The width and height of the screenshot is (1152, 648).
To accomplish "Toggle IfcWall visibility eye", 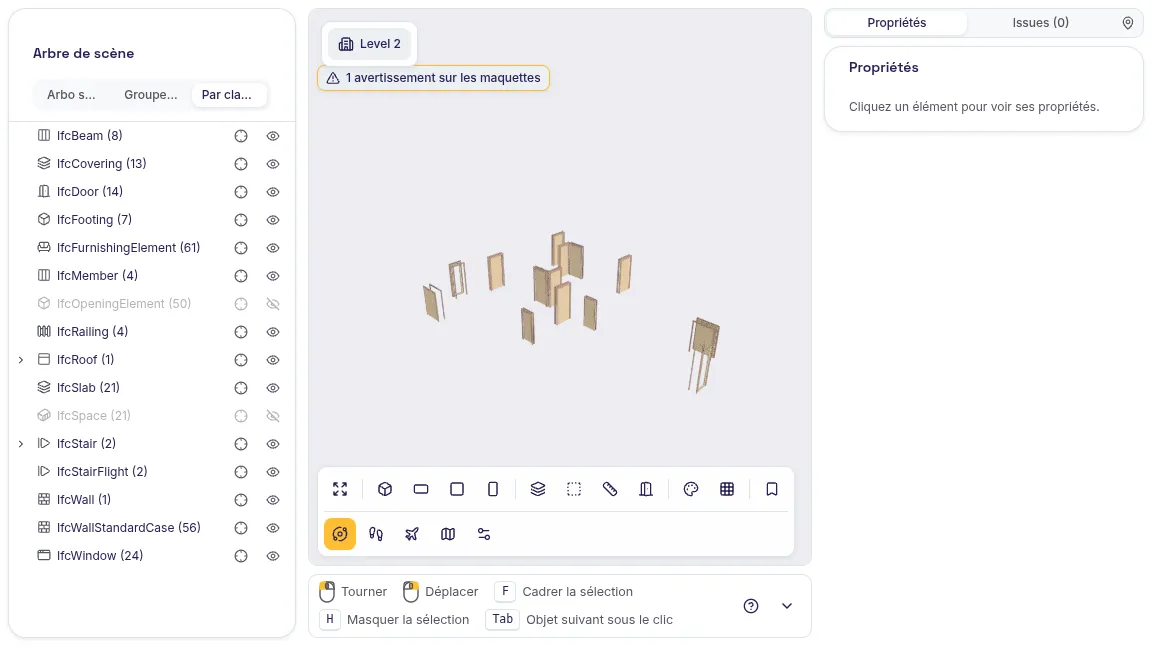I will coord(273,500).
